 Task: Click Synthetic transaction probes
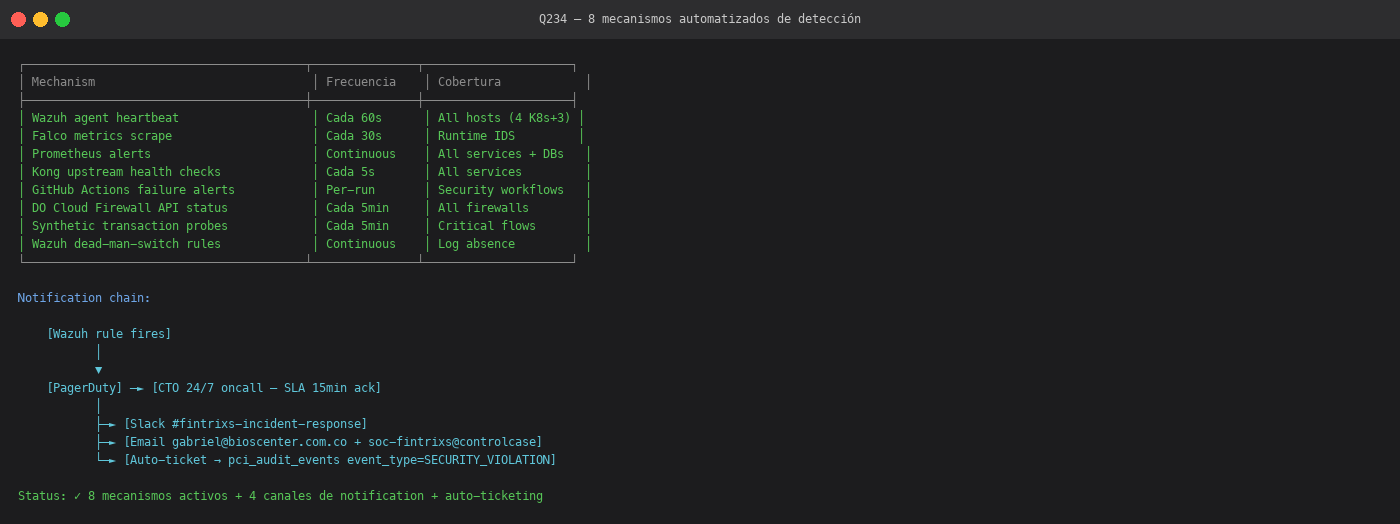(130, 226)
